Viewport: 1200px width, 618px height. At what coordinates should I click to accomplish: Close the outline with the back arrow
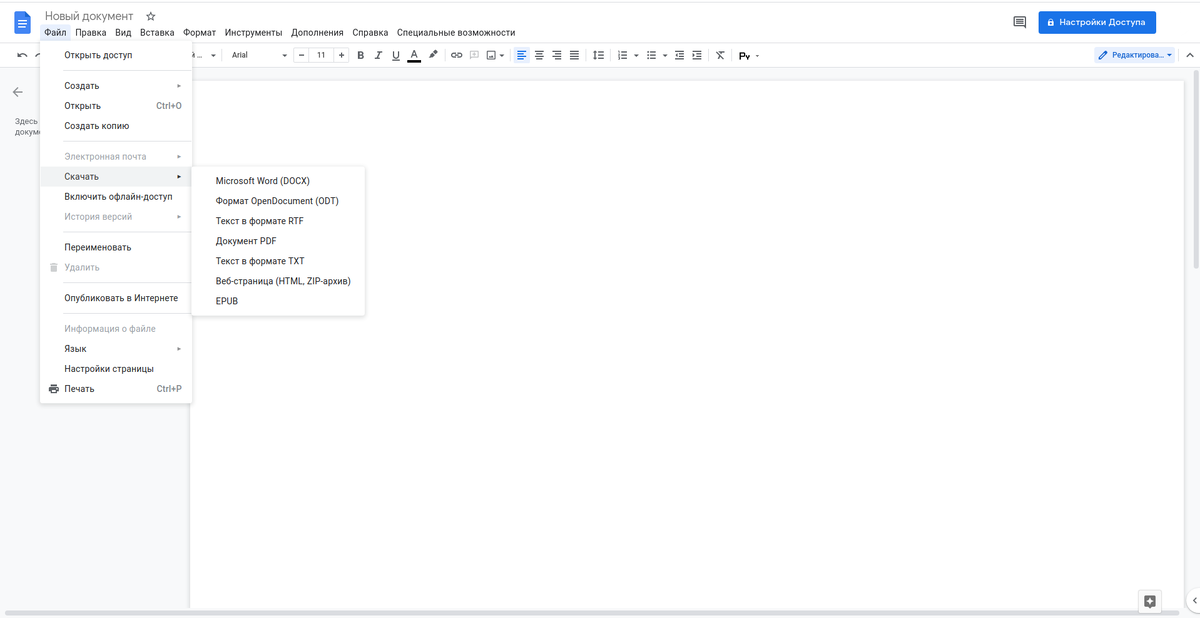[x=17, y=91]
